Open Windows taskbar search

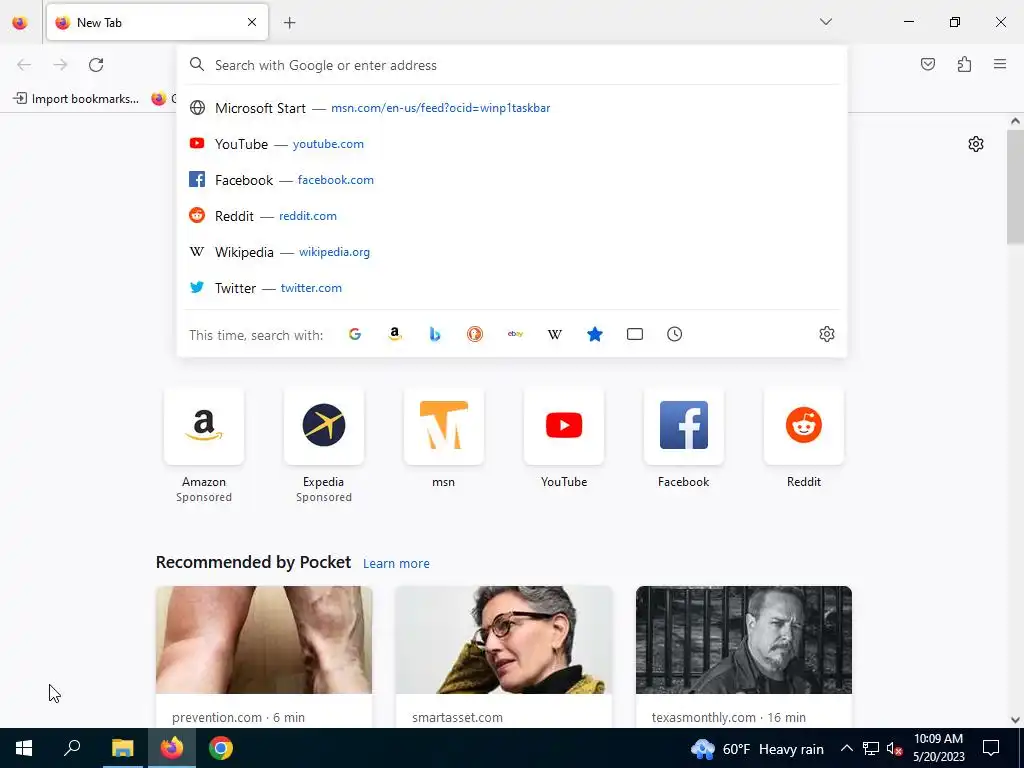click(x=72, y=748)
